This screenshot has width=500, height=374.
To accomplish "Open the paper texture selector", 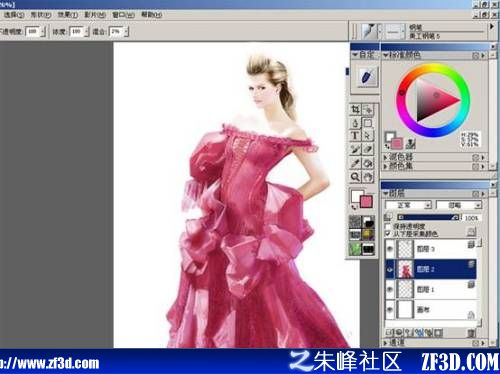I will (x=355, y=221).
